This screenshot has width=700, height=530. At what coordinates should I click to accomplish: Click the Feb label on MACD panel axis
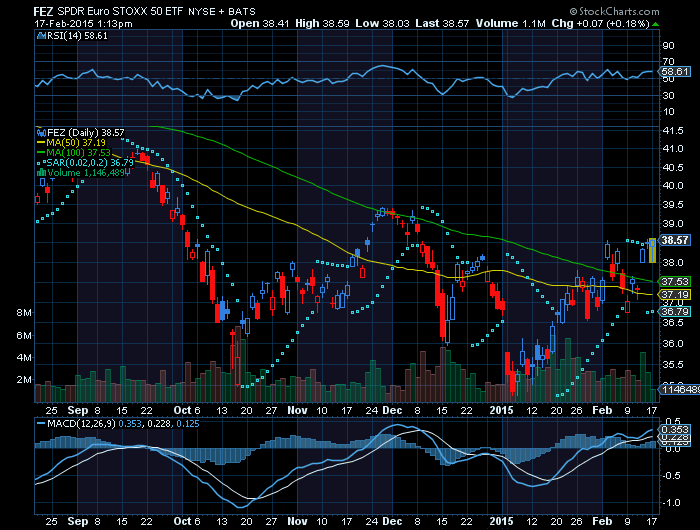click(602, 521)
